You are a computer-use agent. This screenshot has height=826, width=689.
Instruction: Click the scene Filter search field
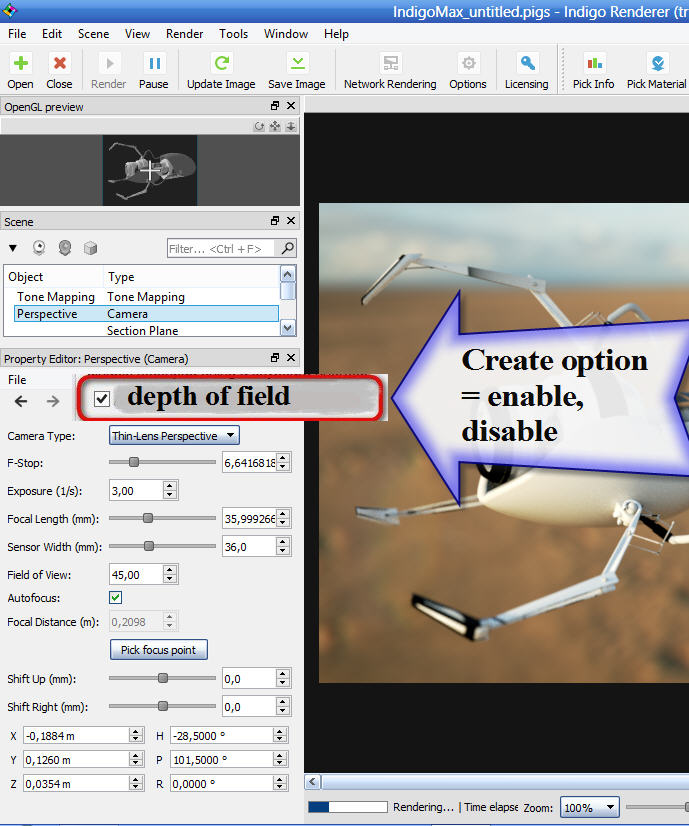(x=222, y=248)
